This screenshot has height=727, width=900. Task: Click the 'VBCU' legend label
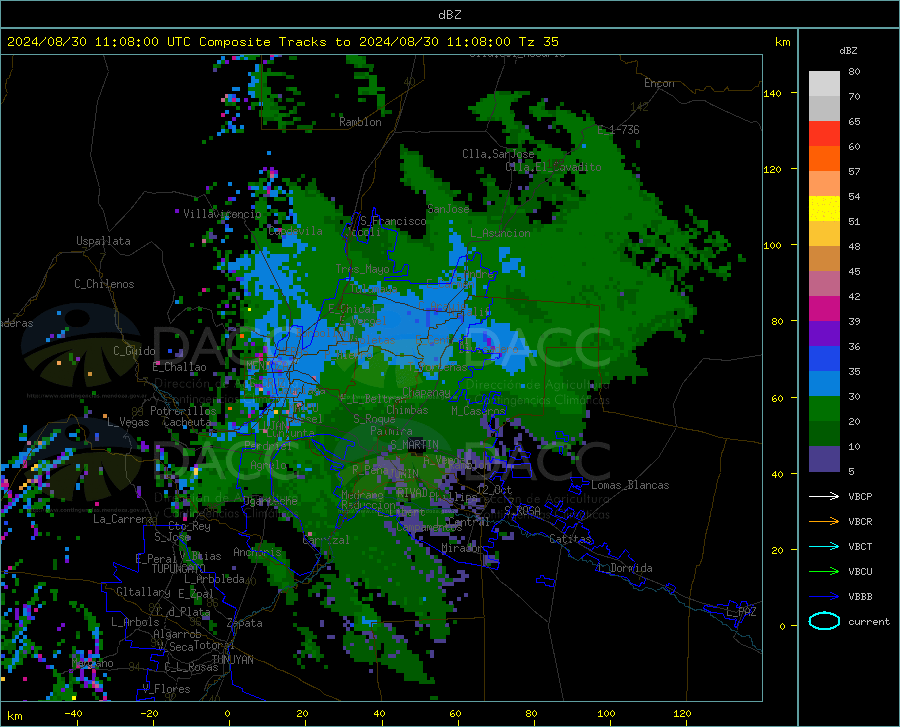tap(860, 572)
